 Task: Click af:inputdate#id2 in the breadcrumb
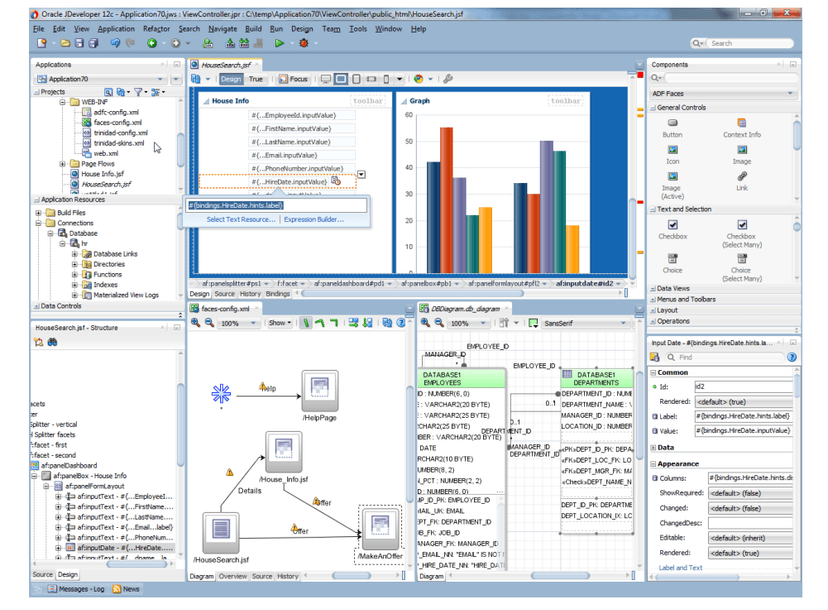pos(584,284)
